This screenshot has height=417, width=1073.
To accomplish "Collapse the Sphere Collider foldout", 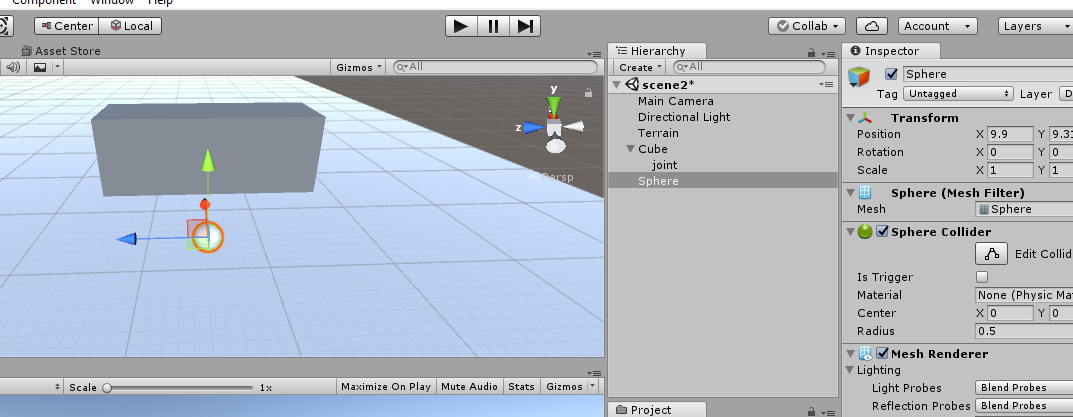I will [850, 232].
